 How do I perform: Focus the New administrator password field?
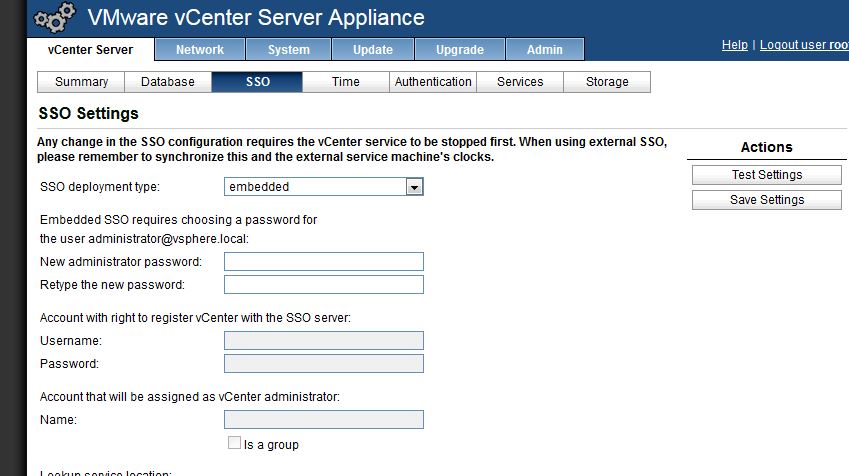324,262
